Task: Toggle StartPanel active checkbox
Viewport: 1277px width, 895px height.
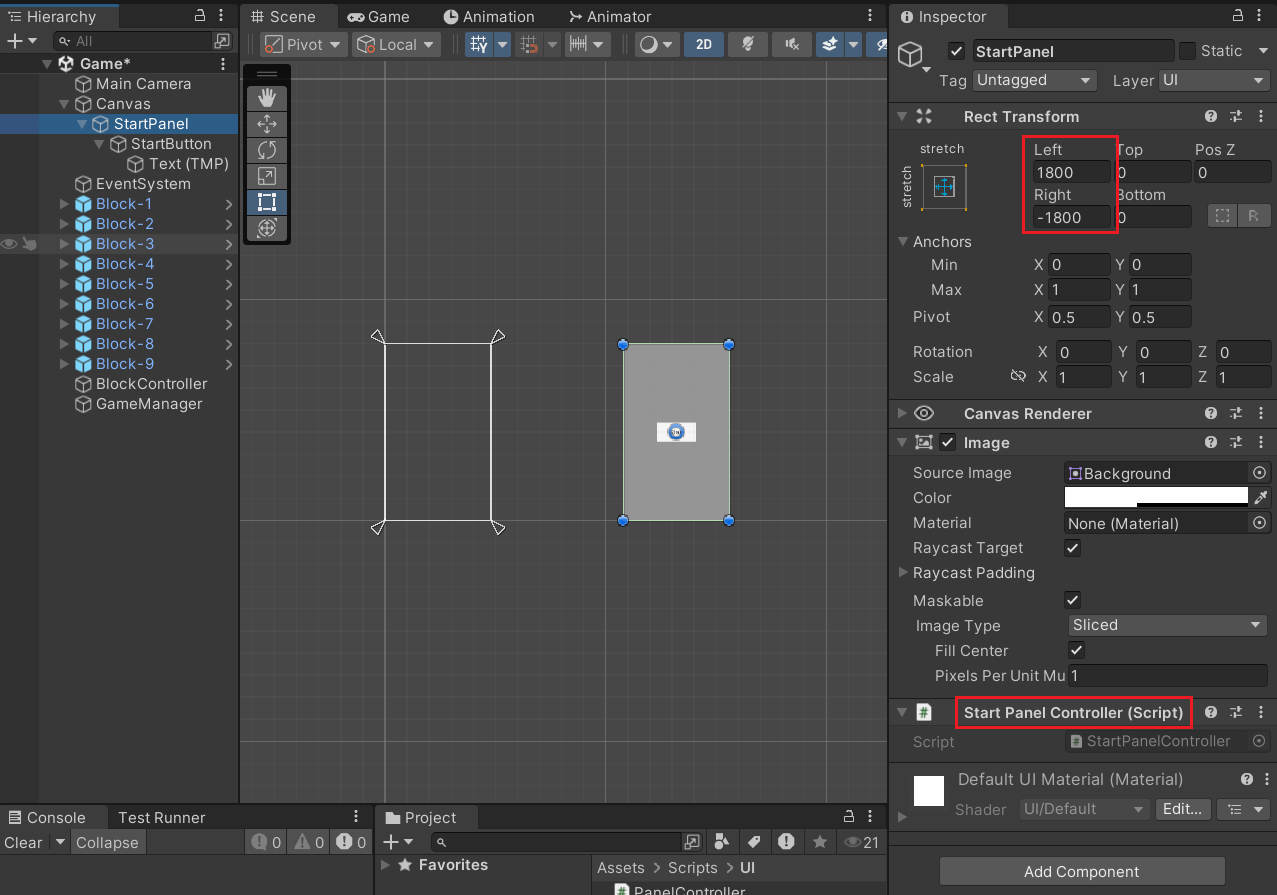Action: click(957, 51)
